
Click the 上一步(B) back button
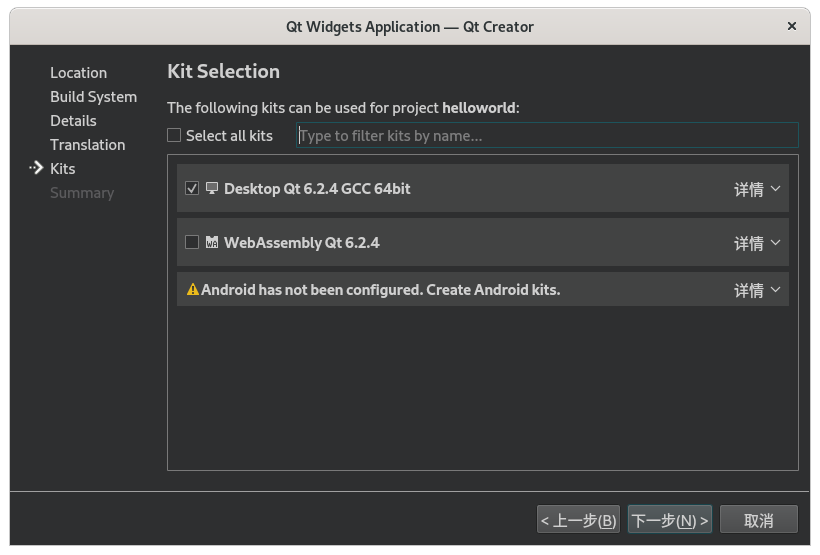click(578, 519)
